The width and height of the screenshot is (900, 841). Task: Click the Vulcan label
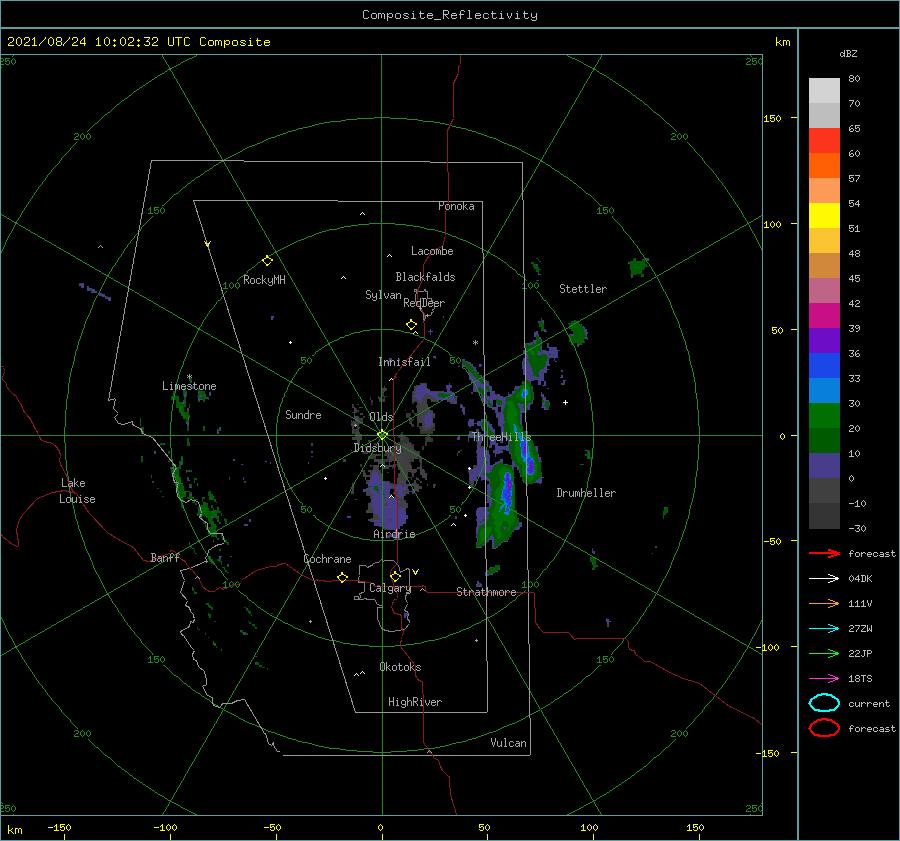[x=509, y=743]
